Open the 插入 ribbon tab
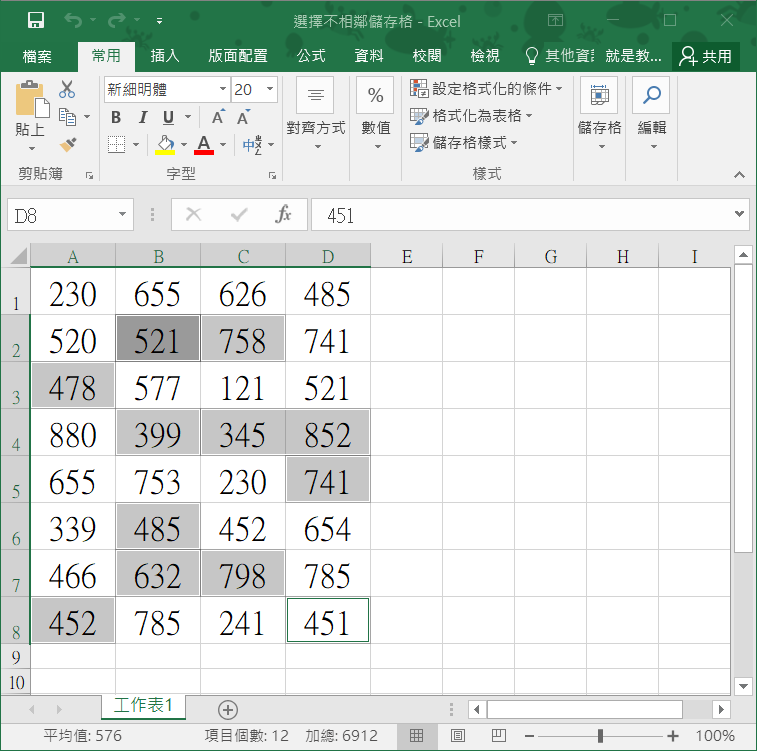 (165, 56)
